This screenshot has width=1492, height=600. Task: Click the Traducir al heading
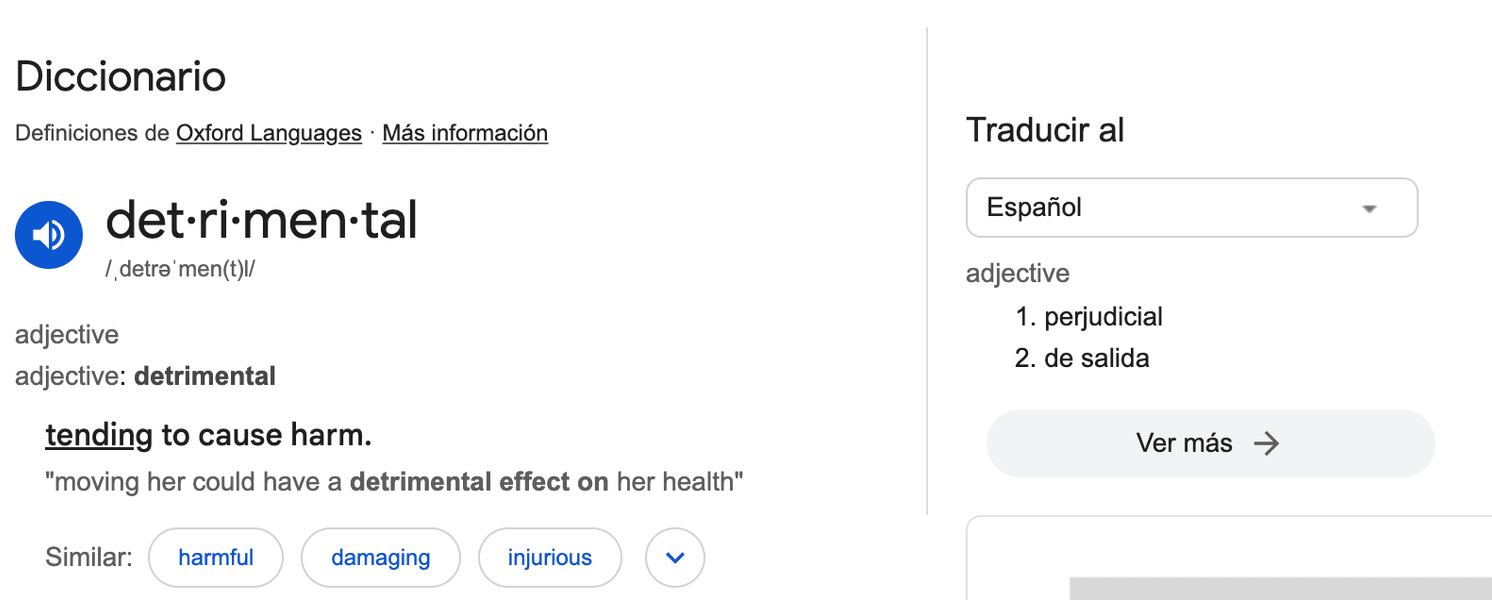pos(1045,130)
